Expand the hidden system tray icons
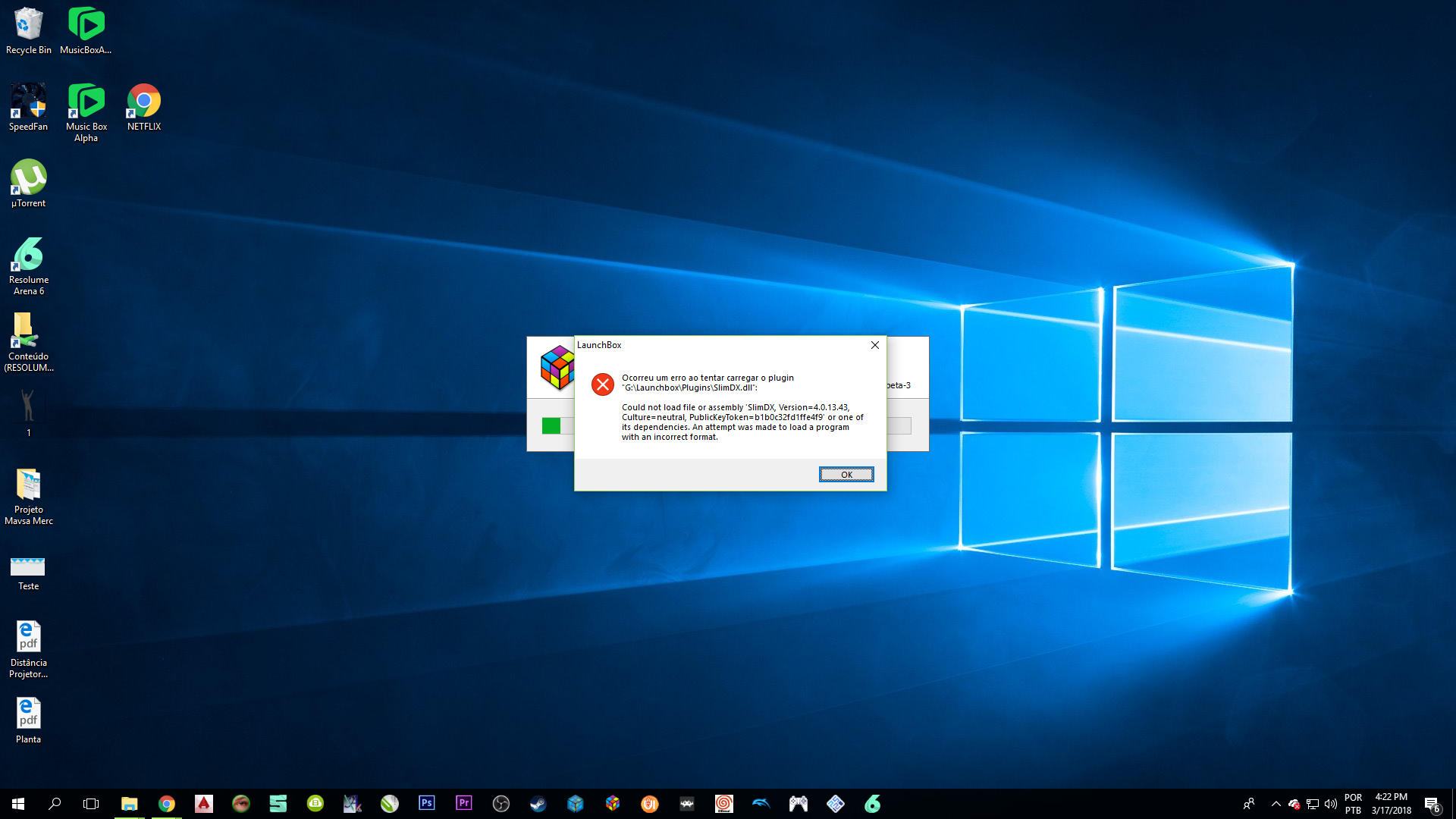This screenshot has width=1456, height=819. pos(1276,804)
